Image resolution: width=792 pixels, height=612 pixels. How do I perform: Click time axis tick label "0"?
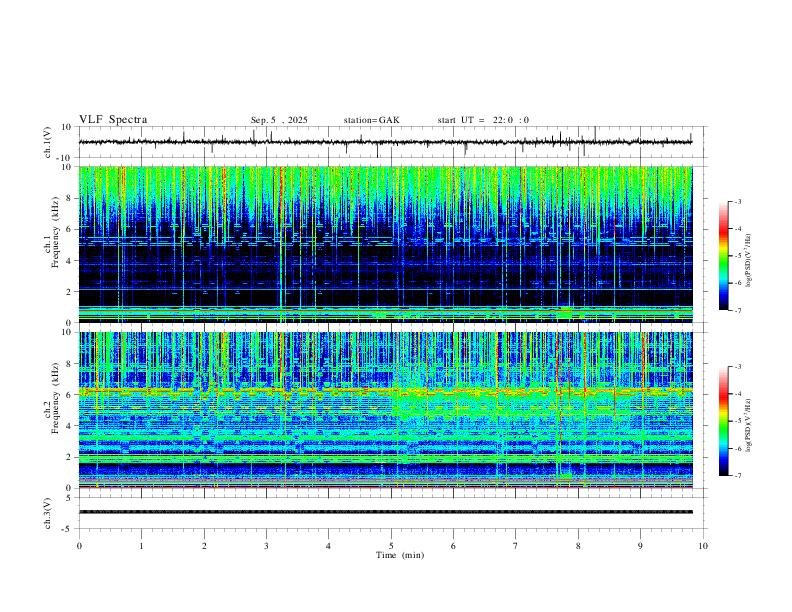pos(79,546)
